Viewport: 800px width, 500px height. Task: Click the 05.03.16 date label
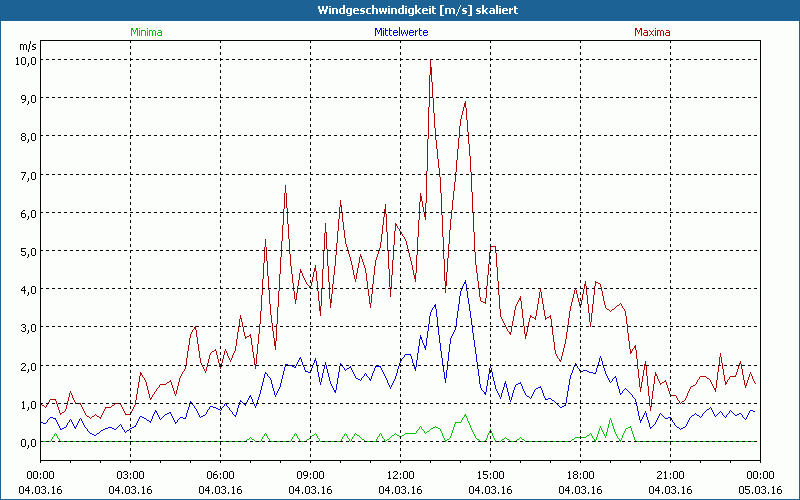(760, 490)
